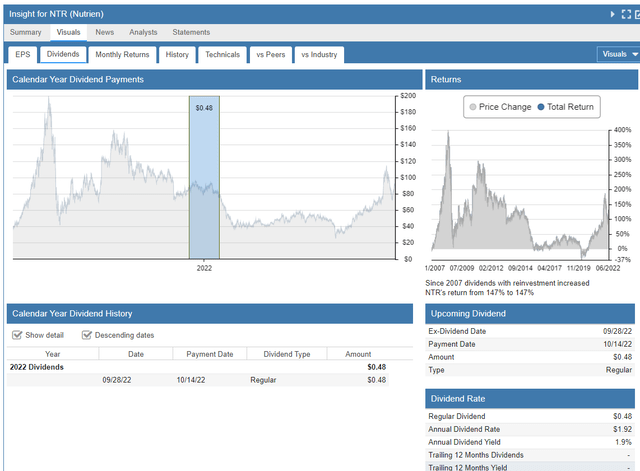Open the History sub-tab
The image size is (640, 471).
click(177, 55)
